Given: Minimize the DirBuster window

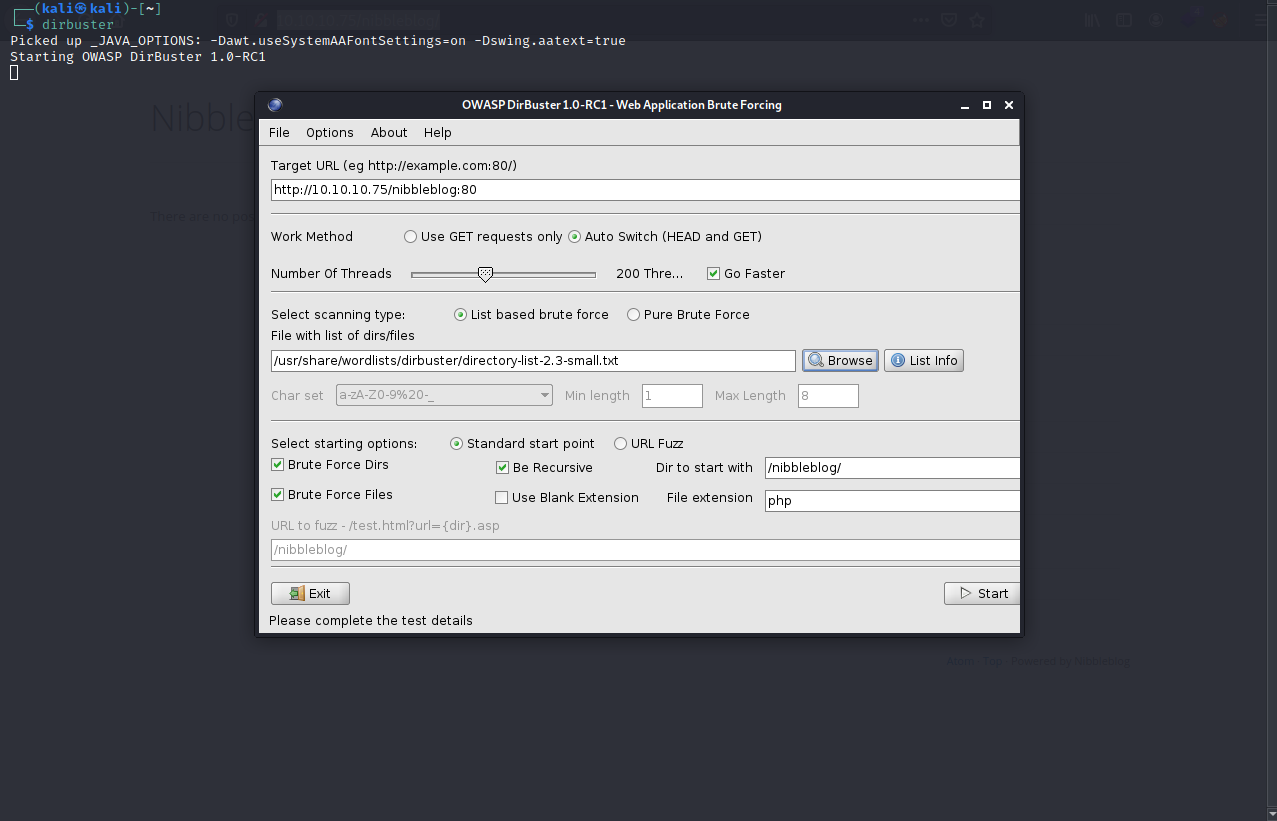Looking at the screenshot, I should coord(965,105).
